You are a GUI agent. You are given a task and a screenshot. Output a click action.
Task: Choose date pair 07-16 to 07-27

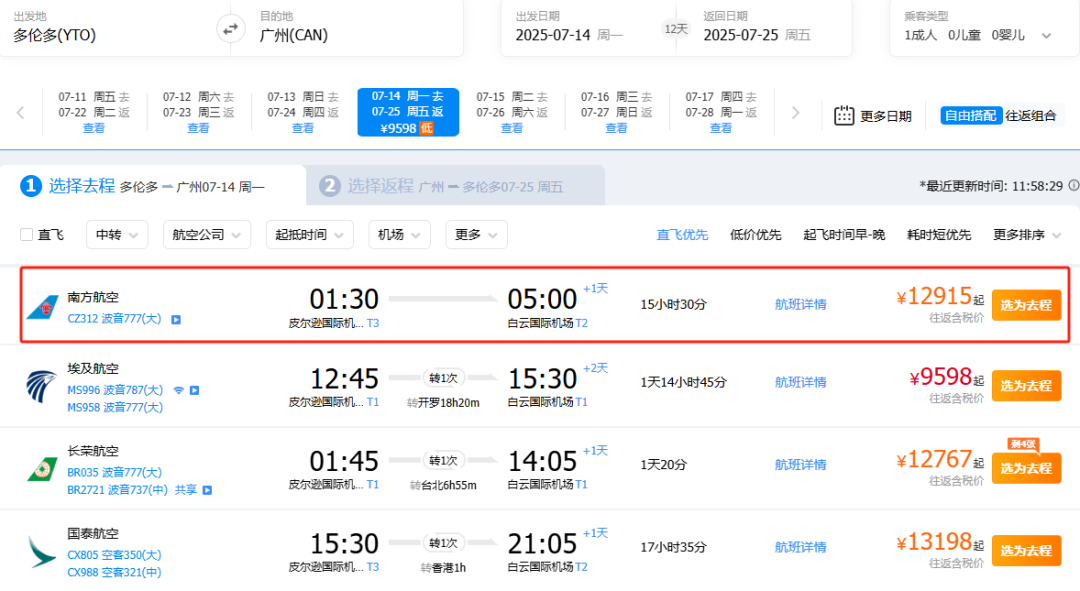click(x=616, y=112)
